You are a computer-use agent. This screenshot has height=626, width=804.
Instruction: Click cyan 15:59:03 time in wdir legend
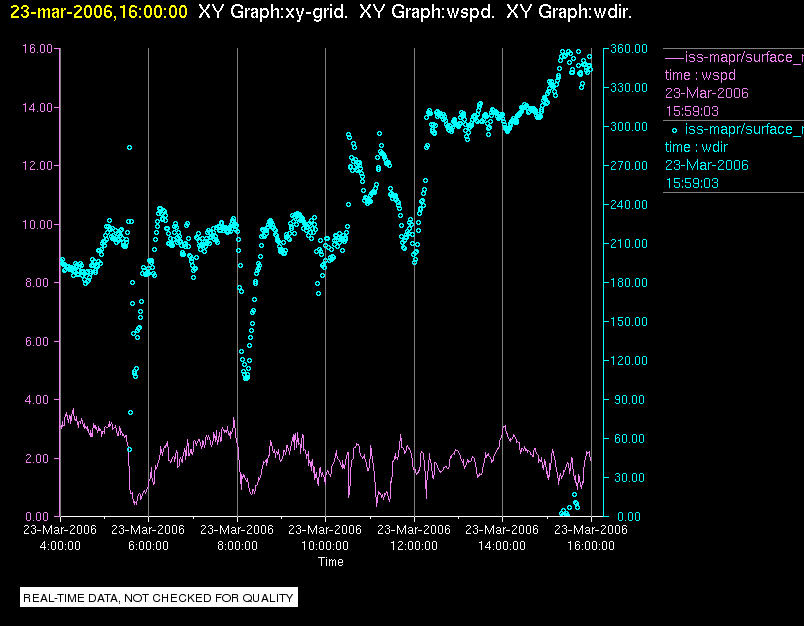pyautogui.click(x=692, y=183)
